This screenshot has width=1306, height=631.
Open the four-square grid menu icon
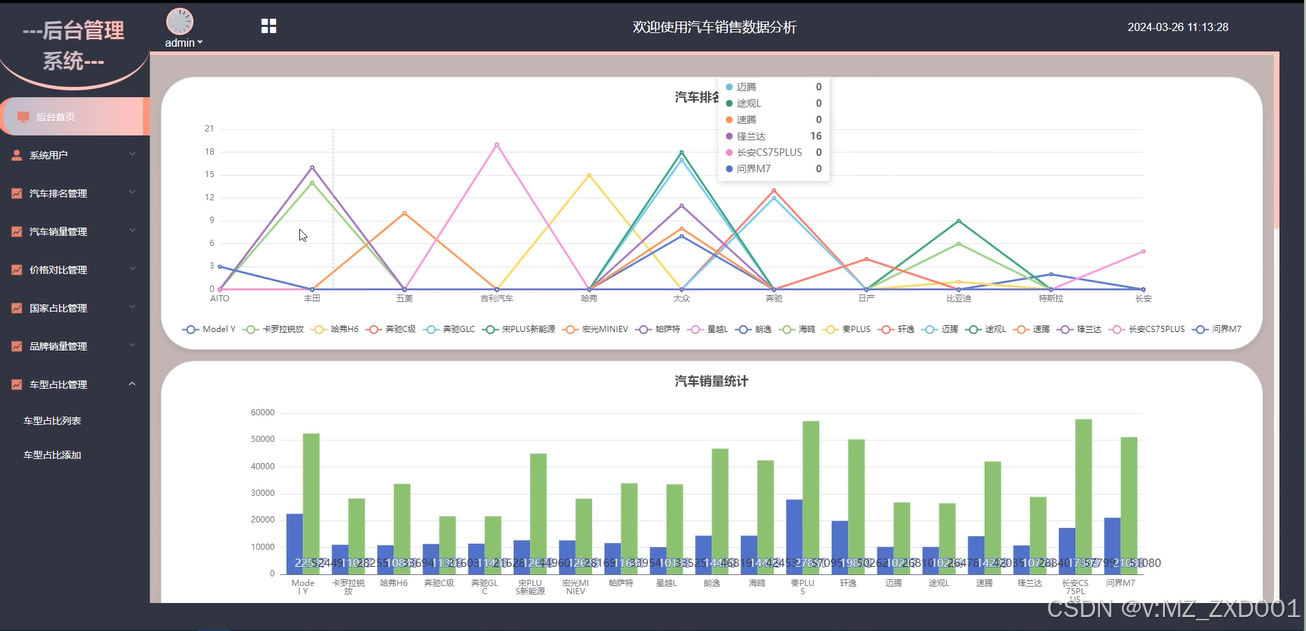point(268,26)
